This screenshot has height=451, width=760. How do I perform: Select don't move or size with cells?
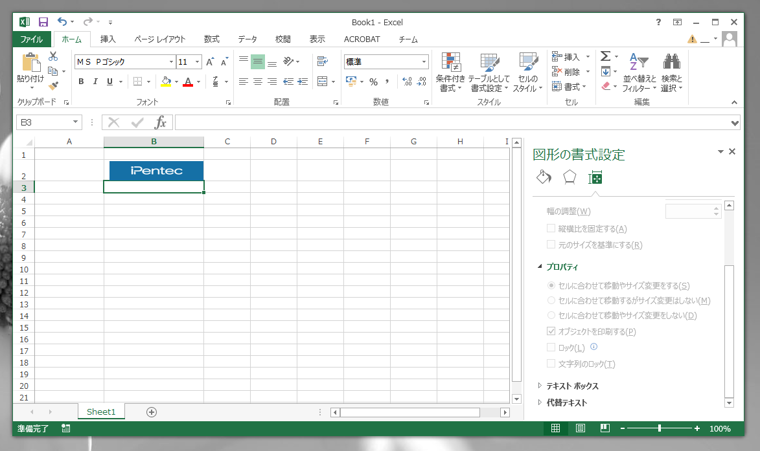pos(551,315)
